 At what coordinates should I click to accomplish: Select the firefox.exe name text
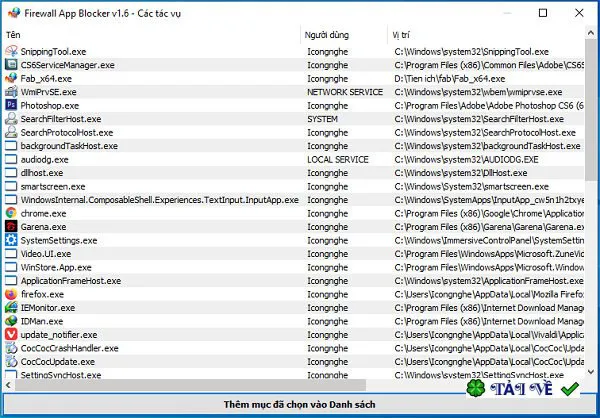pyautogui.click(x=42, y=294)
